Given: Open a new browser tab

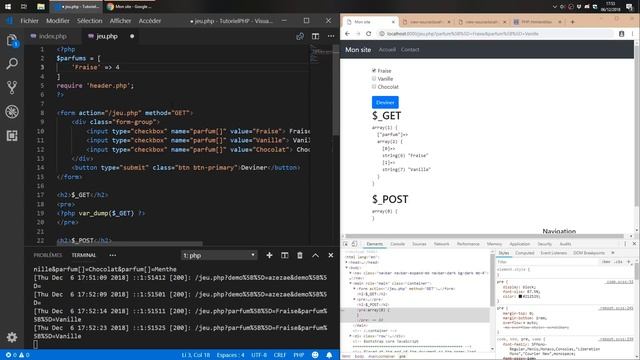Looking at the screenshot, I should point(572,22).
